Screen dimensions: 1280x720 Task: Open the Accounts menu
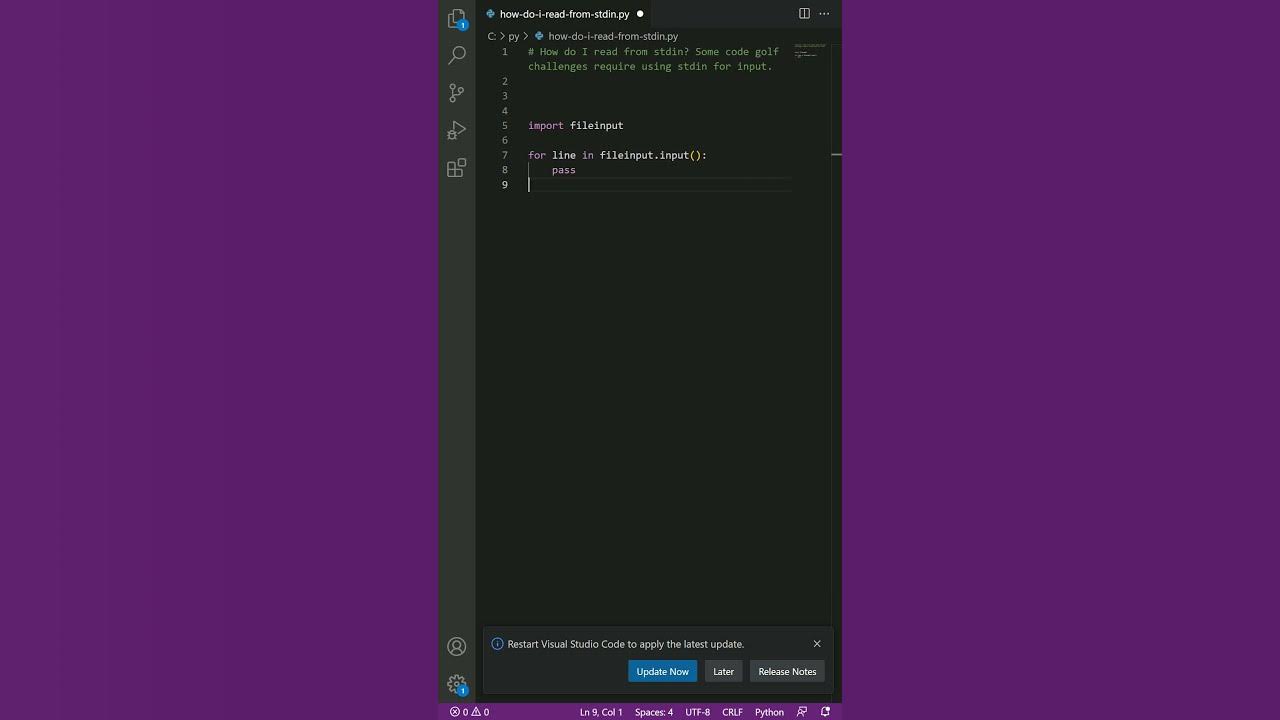[x=457, y=647]
